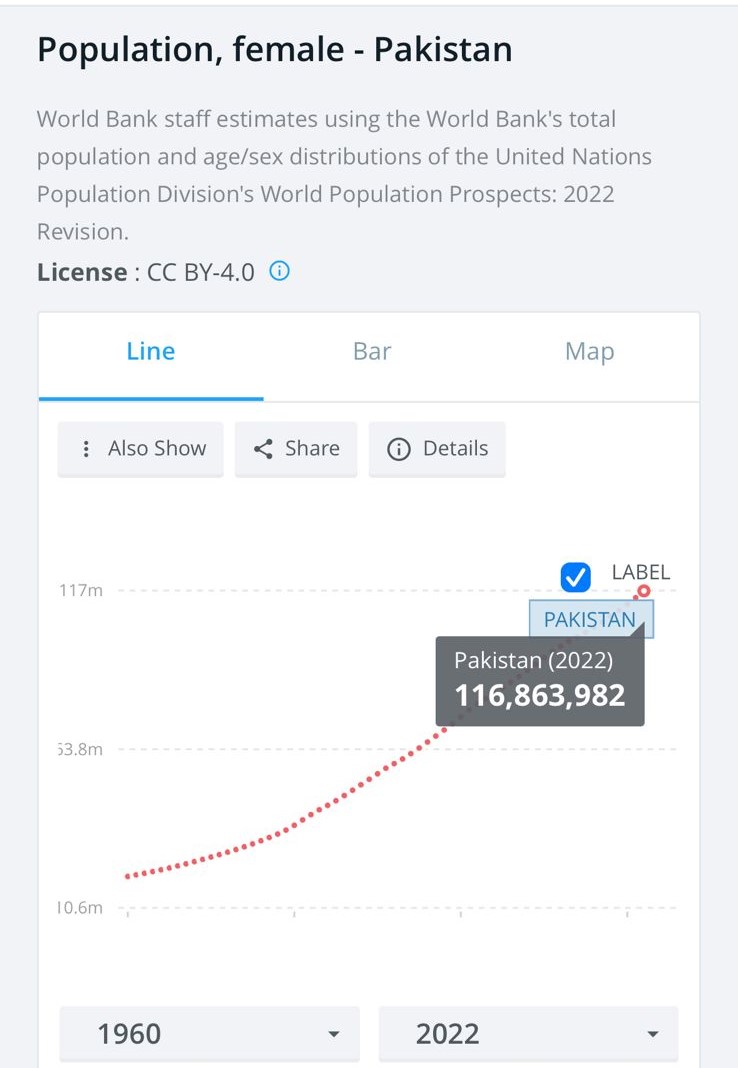Open the 1960 start year dropdown
This screenshot has height=1068, width=738.
pyautogui.click(x=209, y=1033)
